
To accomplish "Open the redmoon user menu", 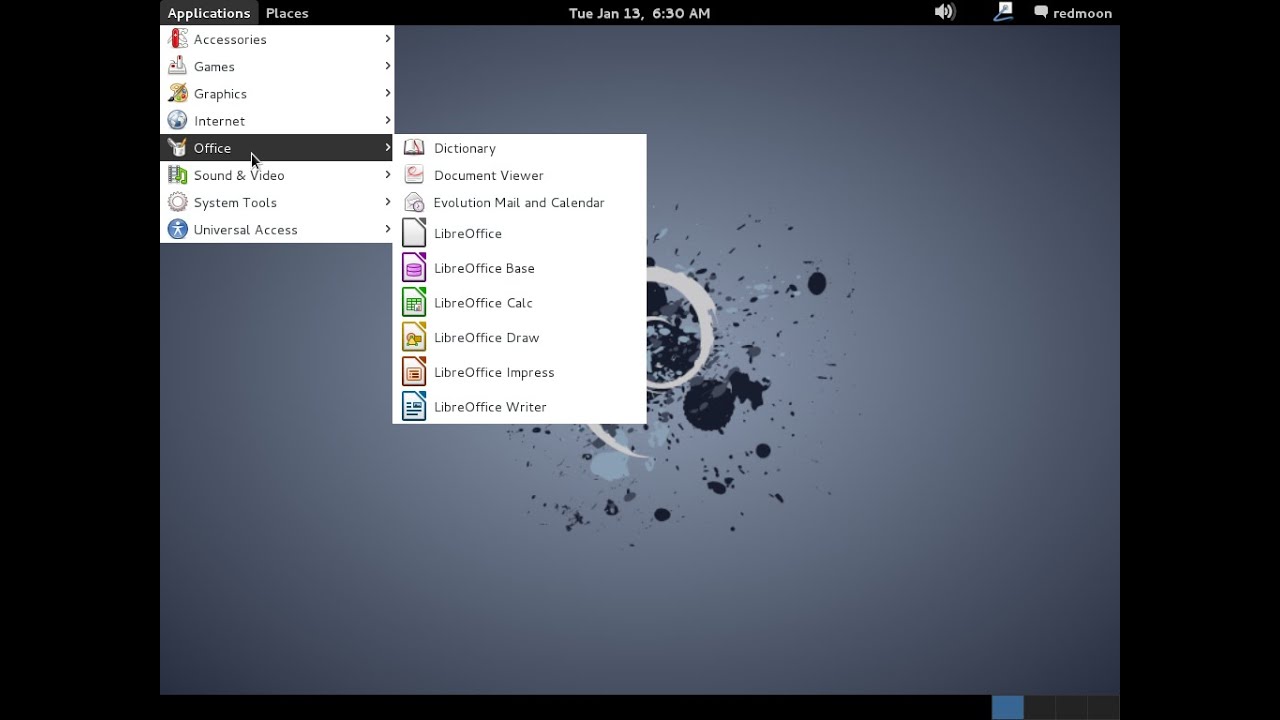I will click(x=1073, y=13).
